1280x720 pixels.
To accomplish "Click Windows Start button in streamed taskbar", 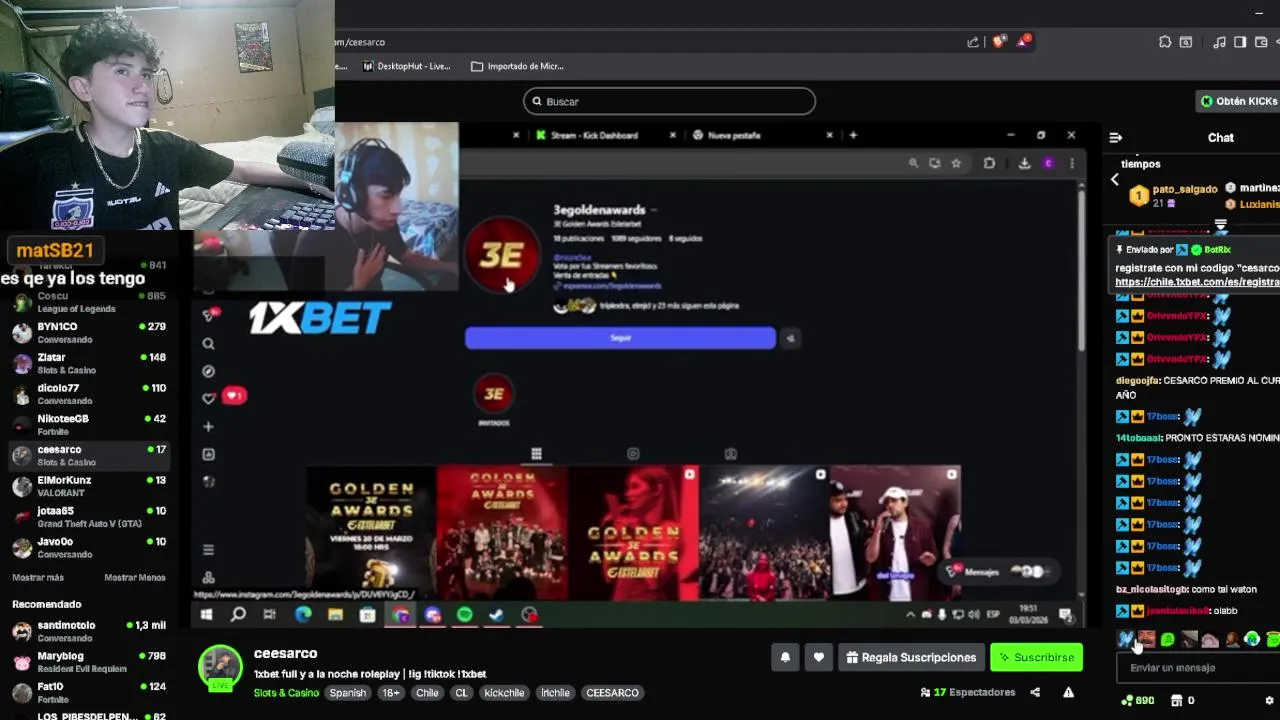I will [207, 615].
